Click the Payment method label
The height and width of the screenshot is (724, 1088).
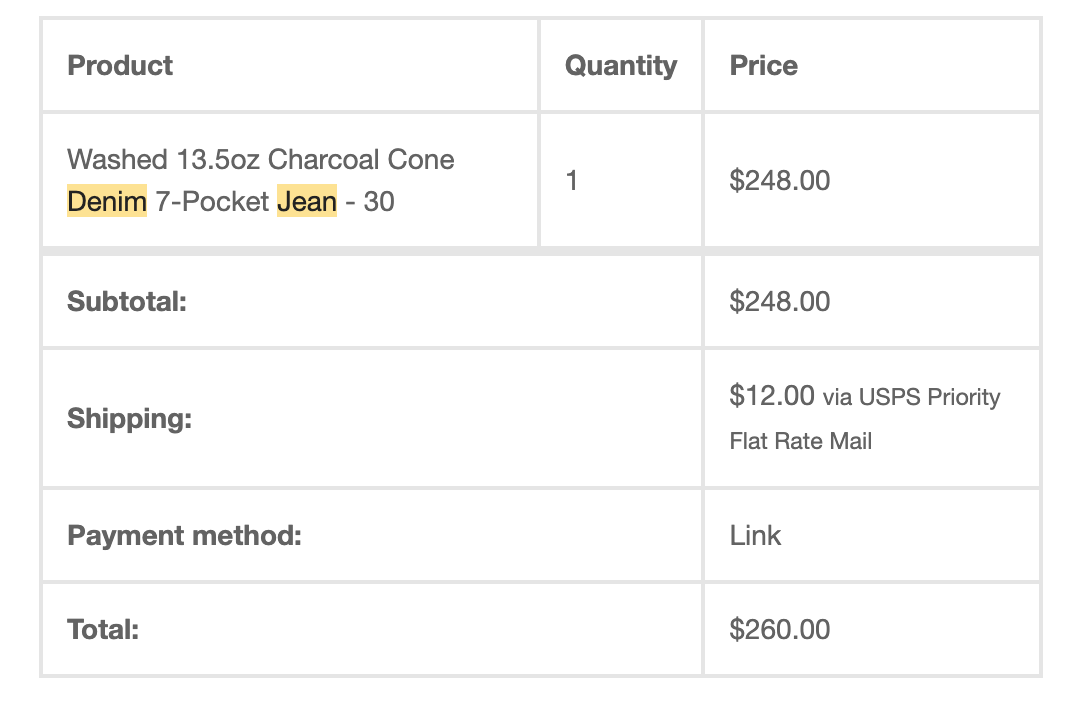[x=185, y=536]
